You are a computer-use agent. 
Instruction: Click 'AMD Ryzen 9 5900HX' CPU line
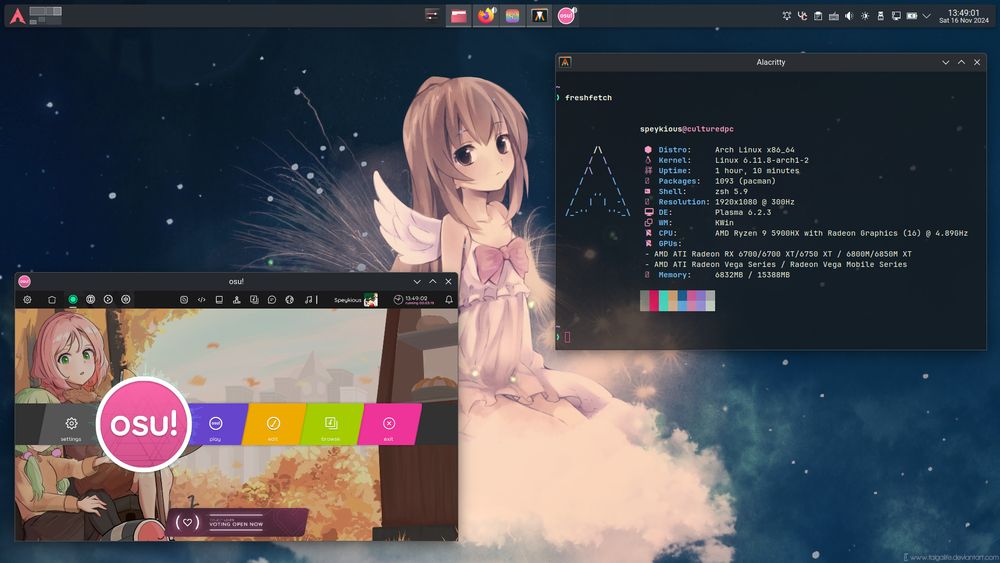click(x=841, y=233)
